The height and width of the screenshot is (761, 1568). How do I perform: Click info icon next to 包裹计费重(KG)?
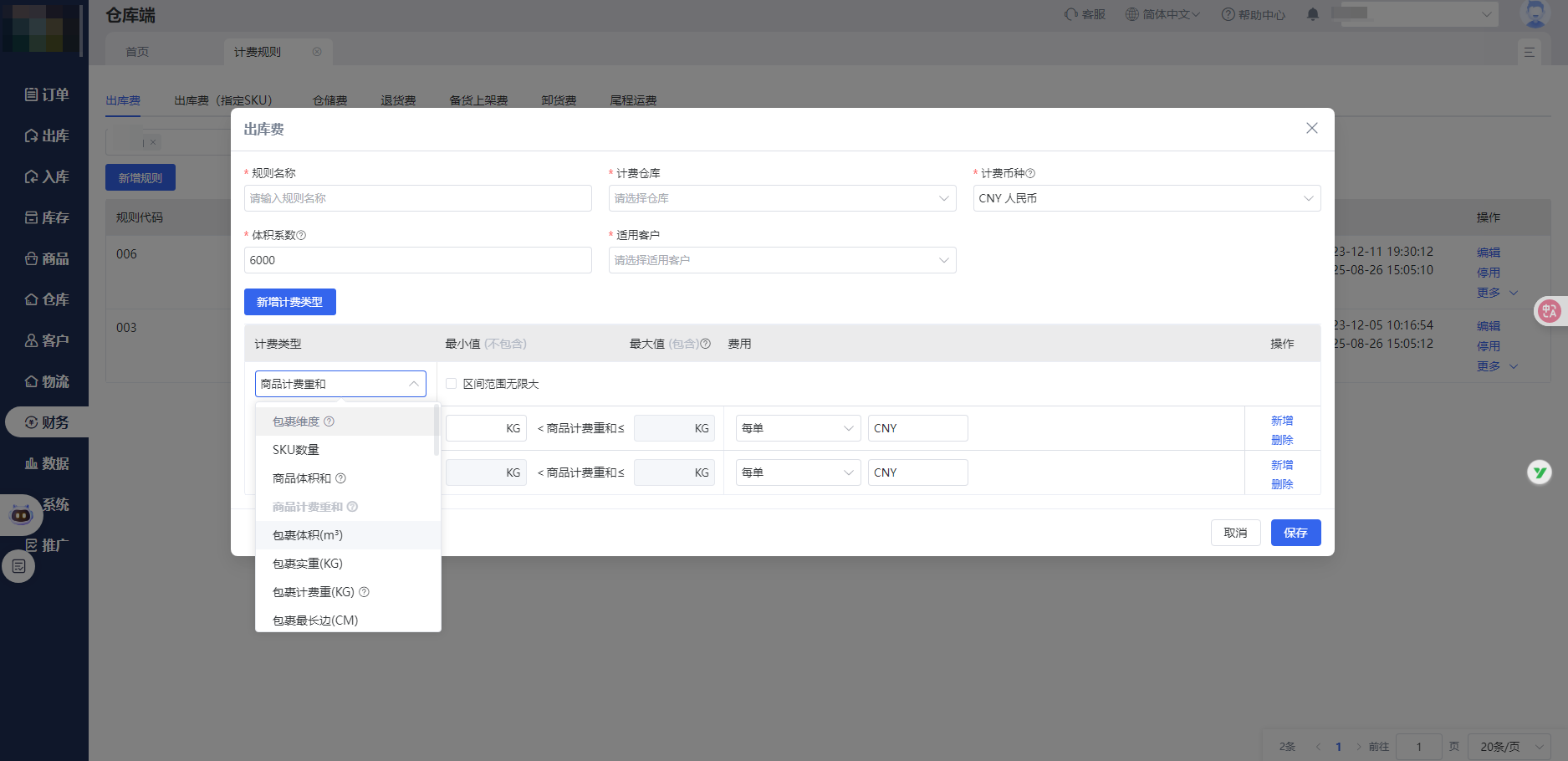(364, 592)
